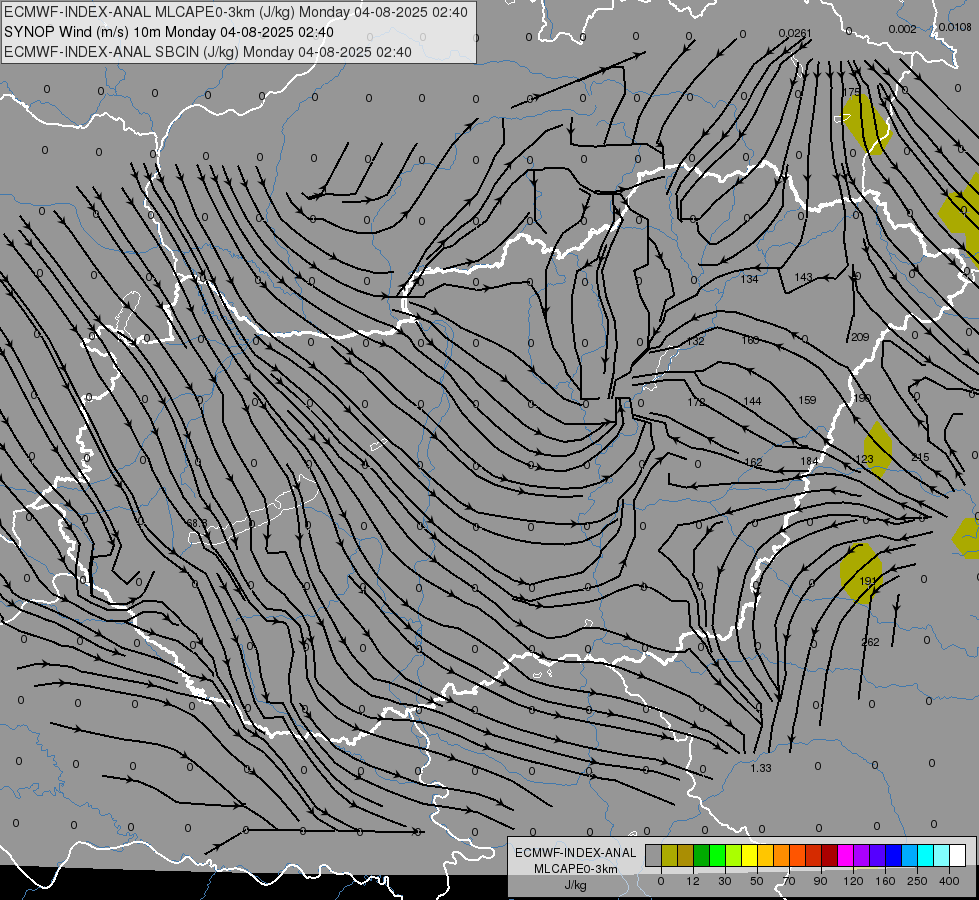The height and width of the screenshot is (900, 979).
Task: Select the map value 0.0108
Action: [x=955, y=27]
